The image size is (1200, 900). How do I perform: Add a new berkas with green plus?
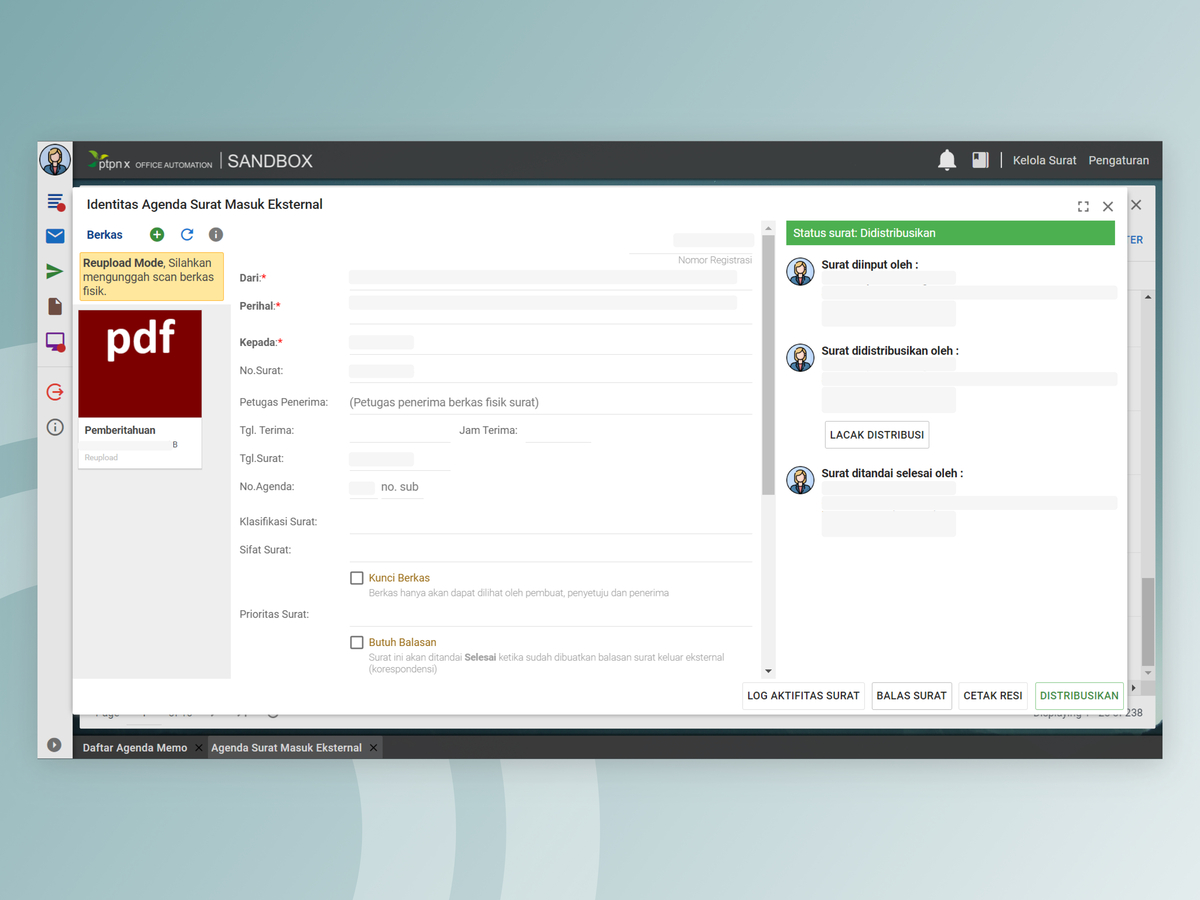click(x=157, y=234)
